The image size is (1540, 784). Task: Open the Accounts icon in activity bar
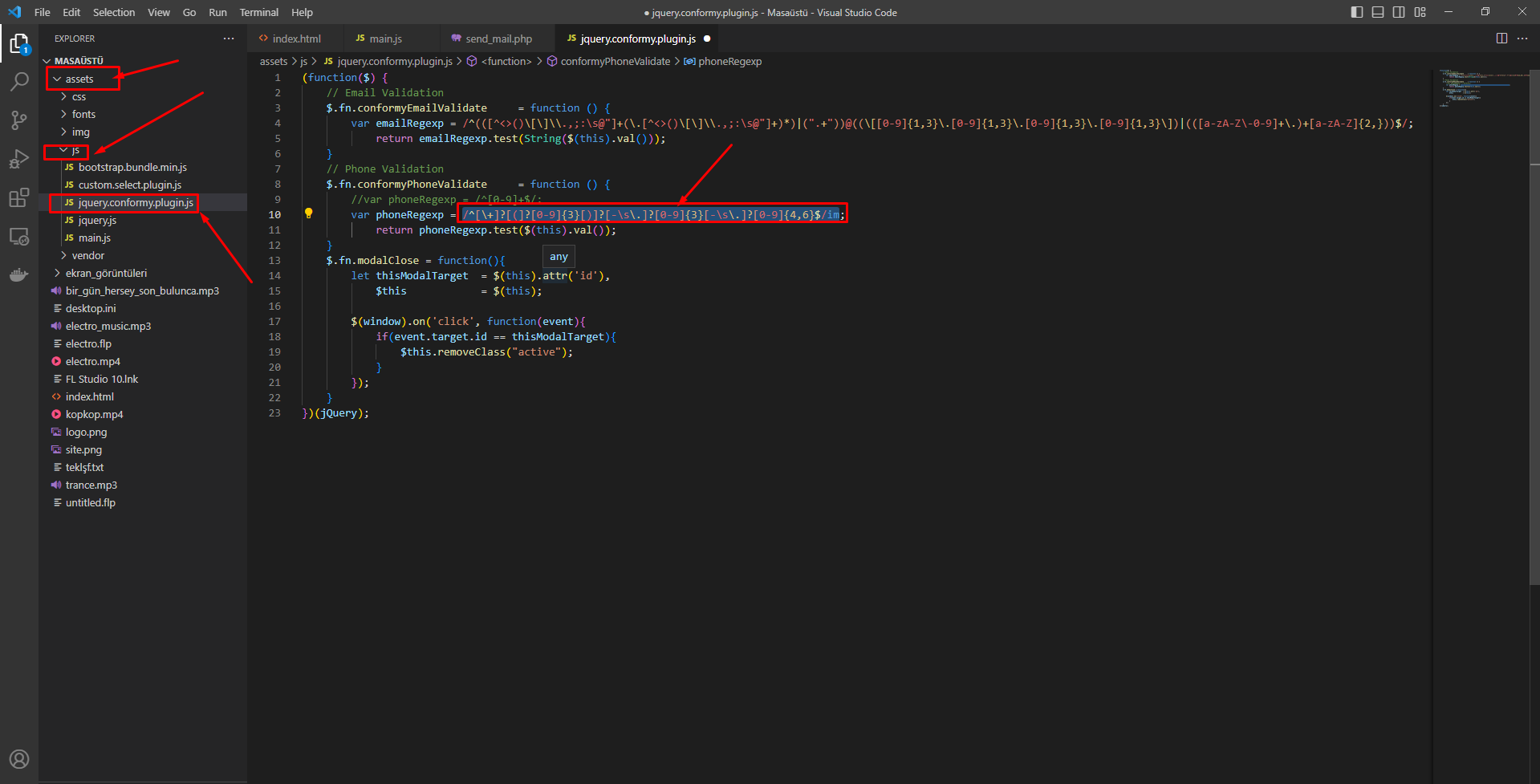19,759
